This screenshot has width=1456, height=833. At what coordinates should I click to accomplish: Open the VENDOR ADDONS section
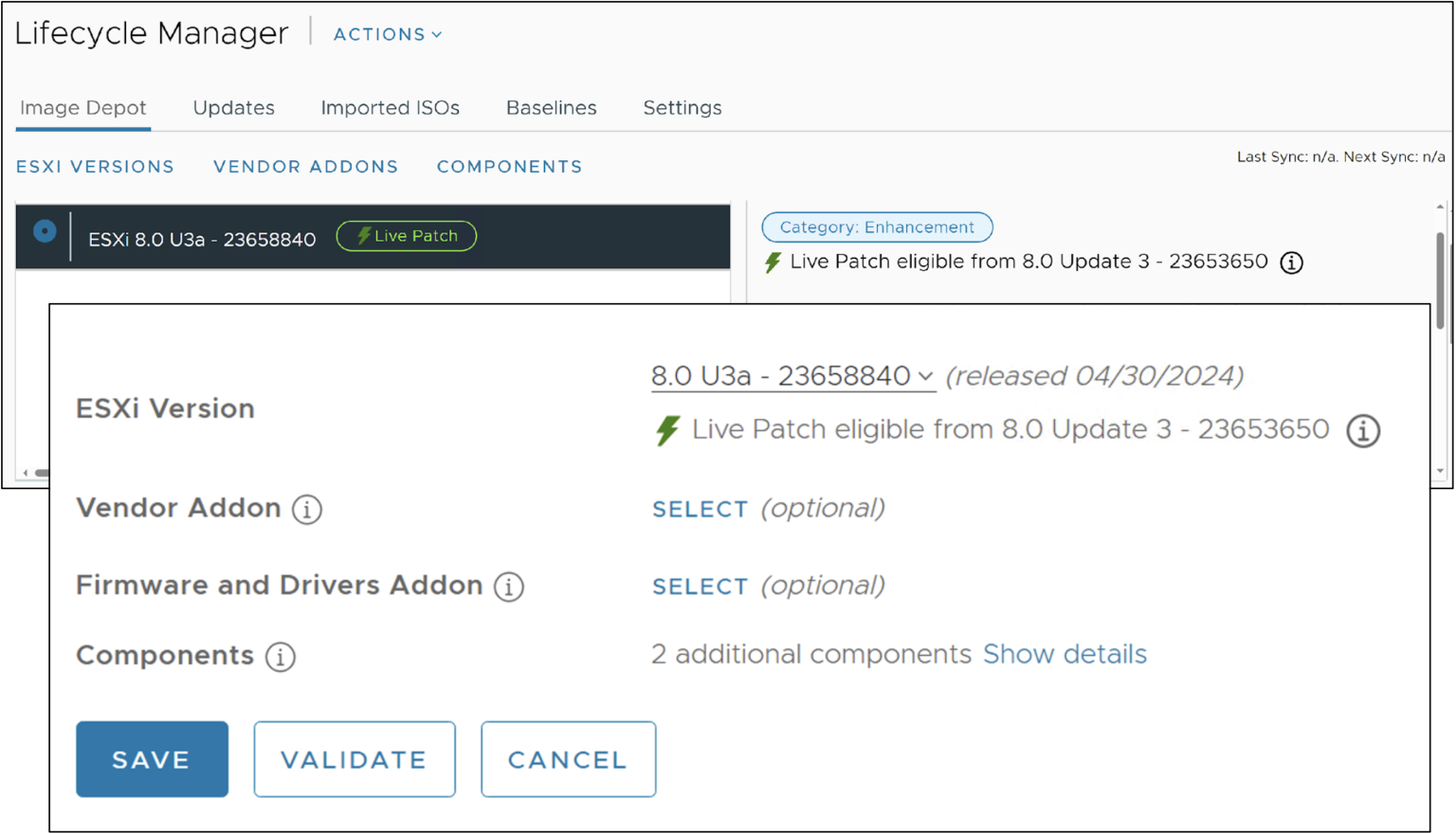pyautogui.click(x=305, y=167)
